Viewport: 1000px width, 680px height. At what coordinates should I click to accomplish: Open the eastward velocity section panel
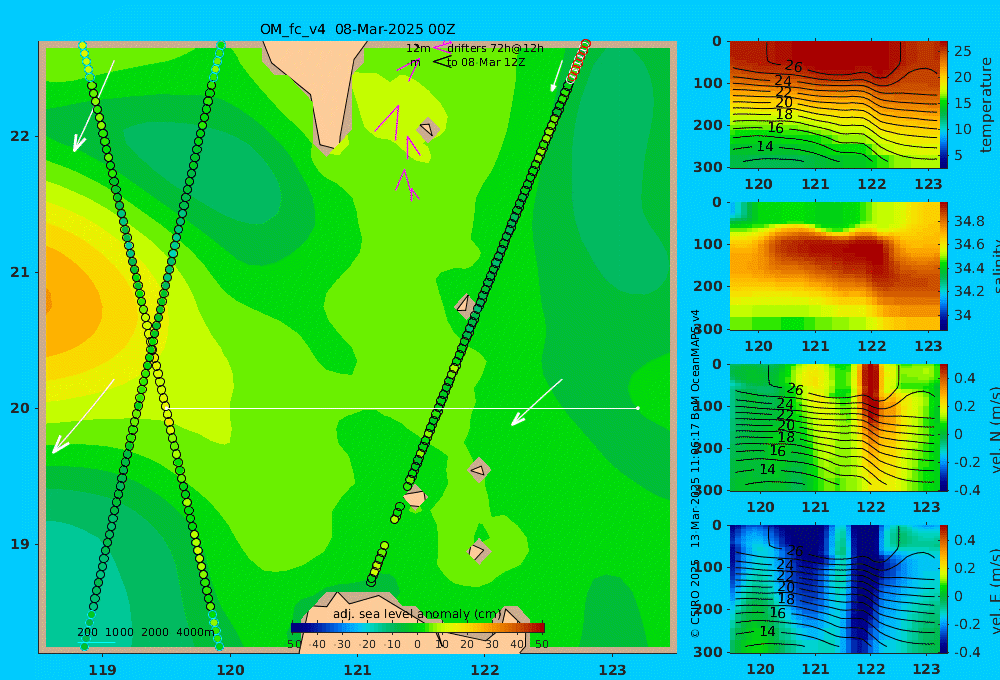(834, 589)
